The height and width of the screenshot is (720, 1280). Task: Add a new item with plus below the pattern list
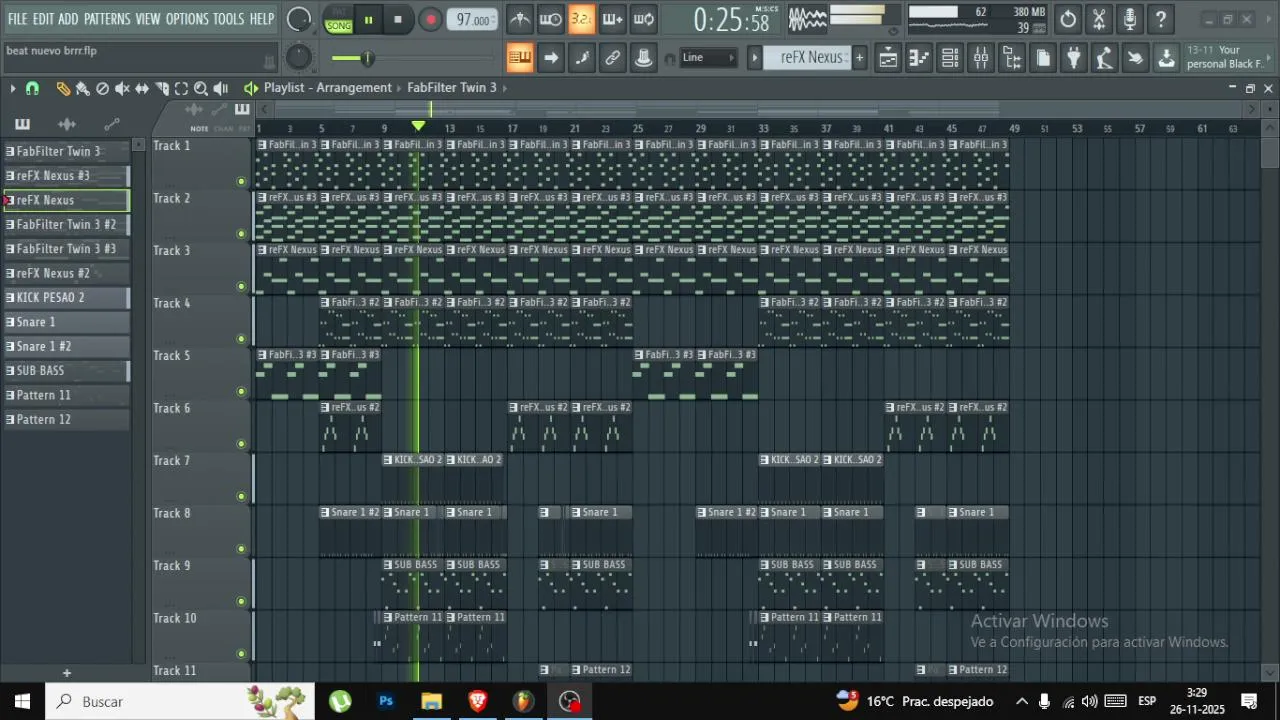point(67,673)
